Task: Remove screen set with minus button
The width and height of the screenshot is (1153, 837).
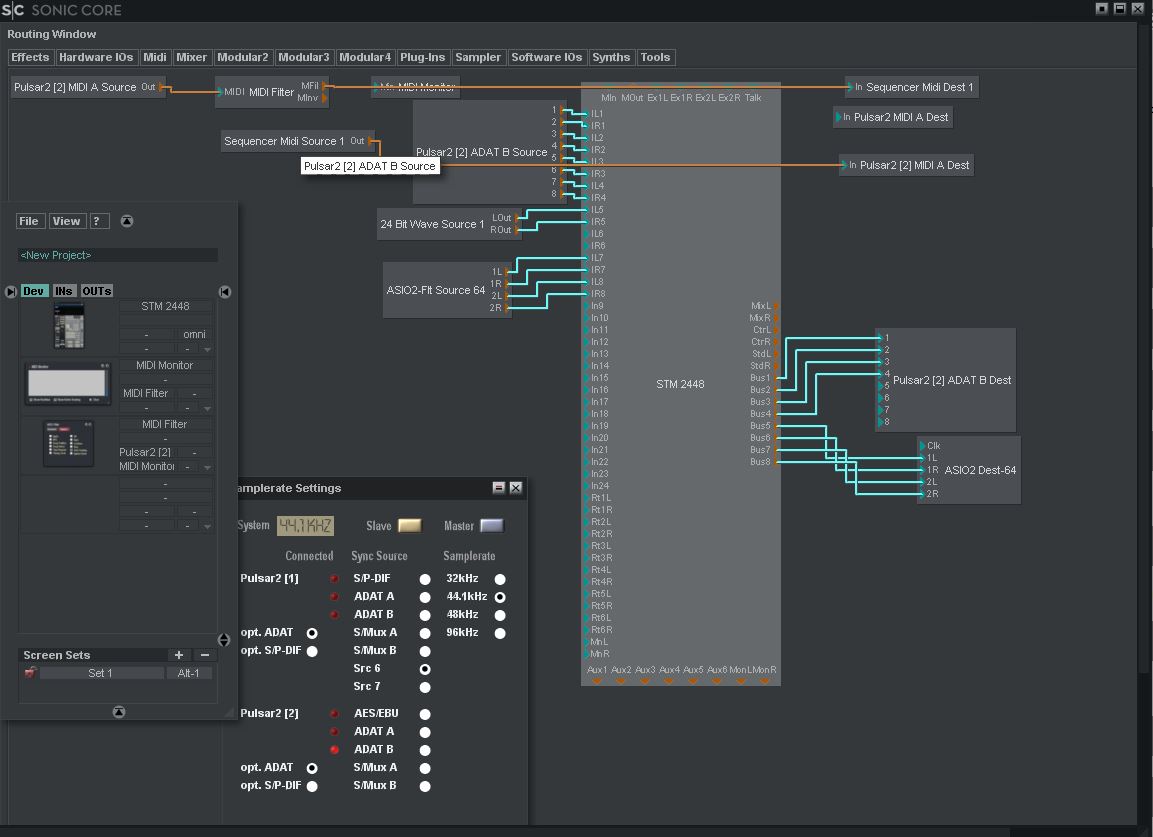Action: pos(204,655)
